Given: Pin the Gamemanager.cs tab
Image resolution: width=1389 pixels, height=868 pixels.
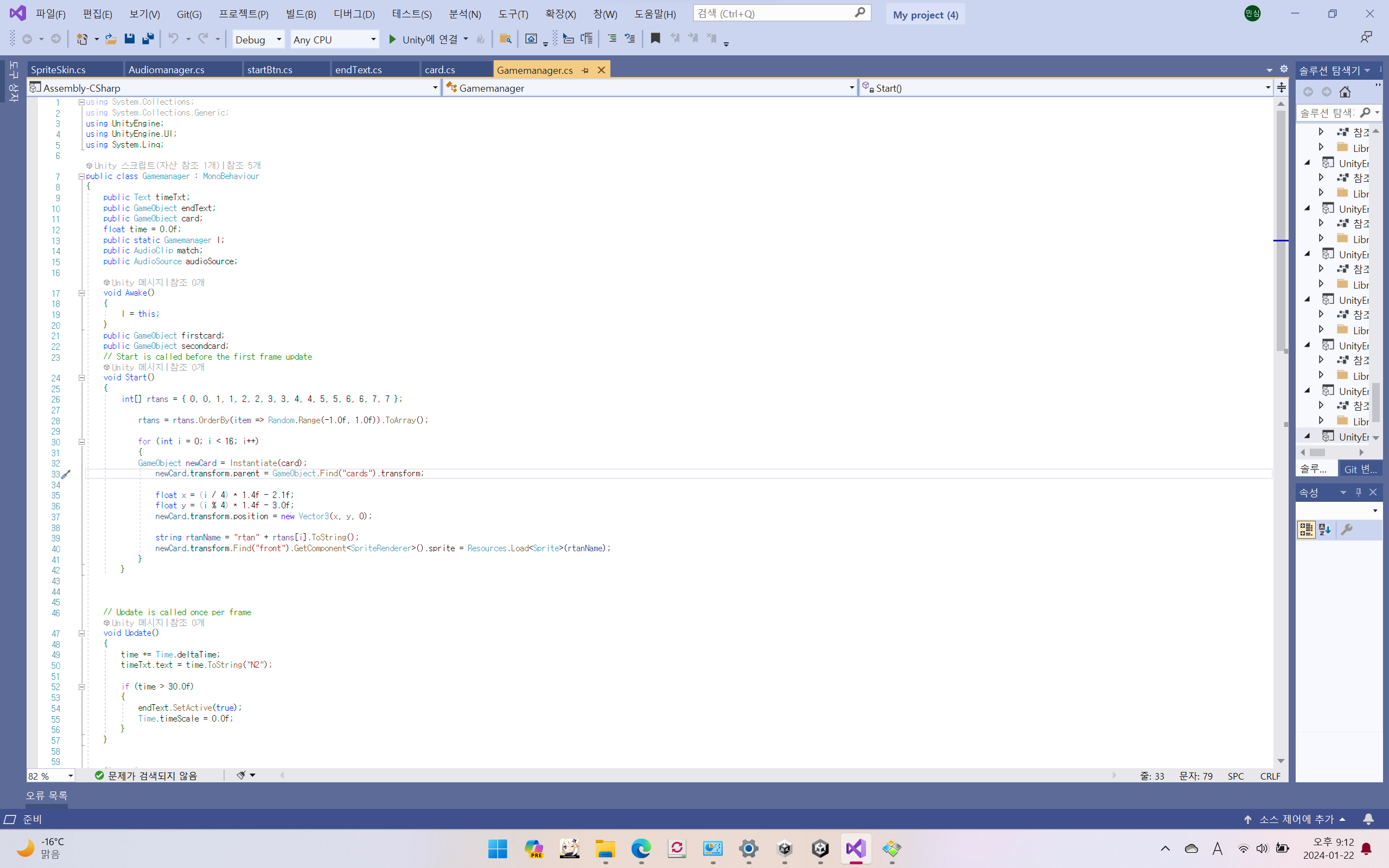Looking at the screenshot, I should tap(585, 70).
